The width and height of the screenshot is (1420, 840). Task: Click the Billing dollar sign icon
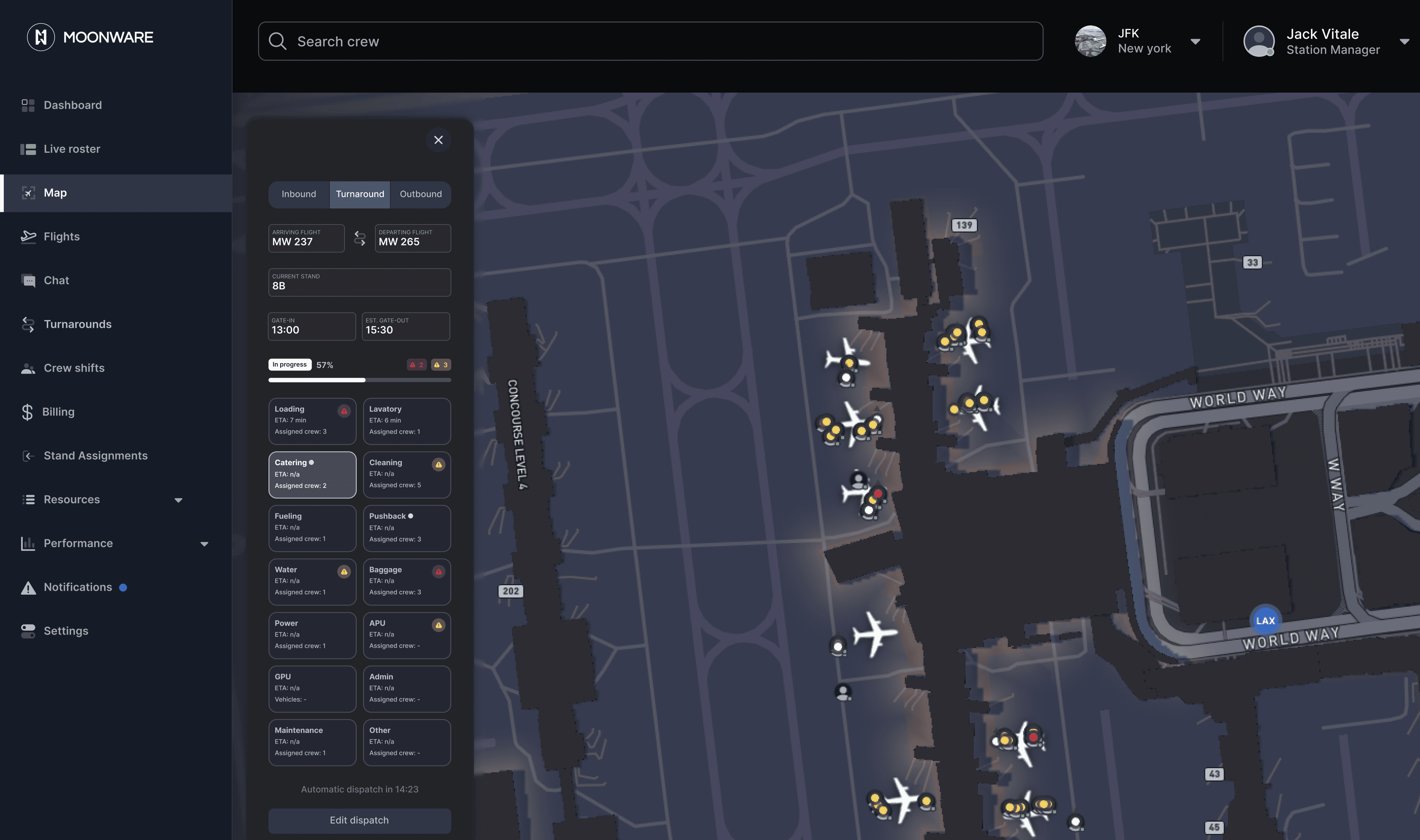tap(27, 412)
